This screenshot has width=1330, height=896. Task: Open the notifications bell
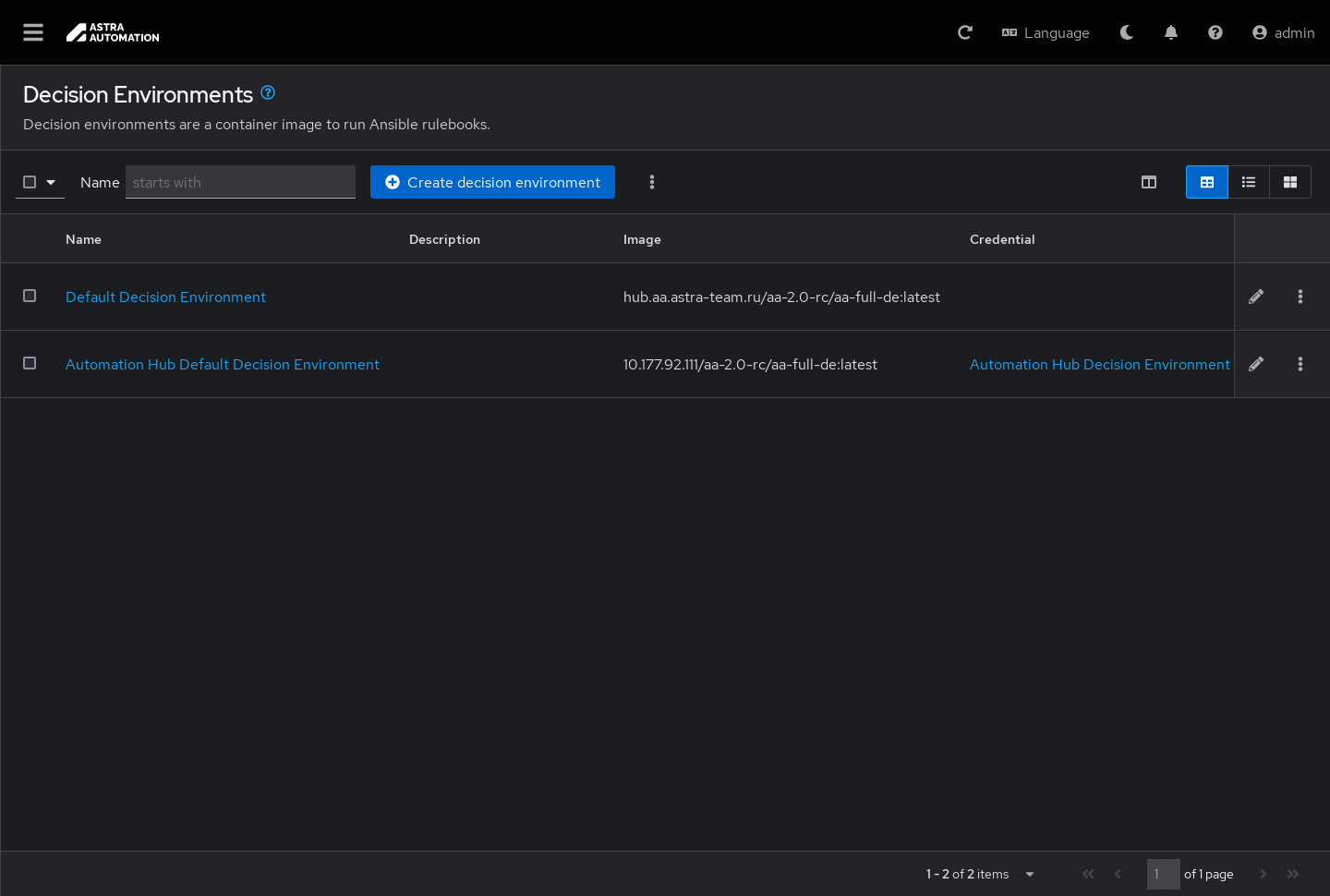(1171, 32)
